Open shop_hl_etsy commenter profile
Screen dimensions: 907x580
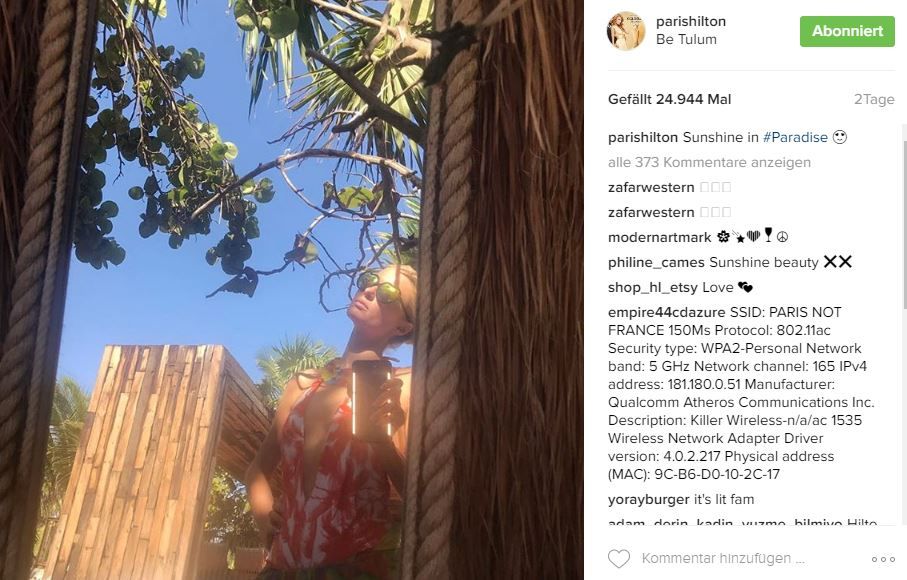point(652,287)
